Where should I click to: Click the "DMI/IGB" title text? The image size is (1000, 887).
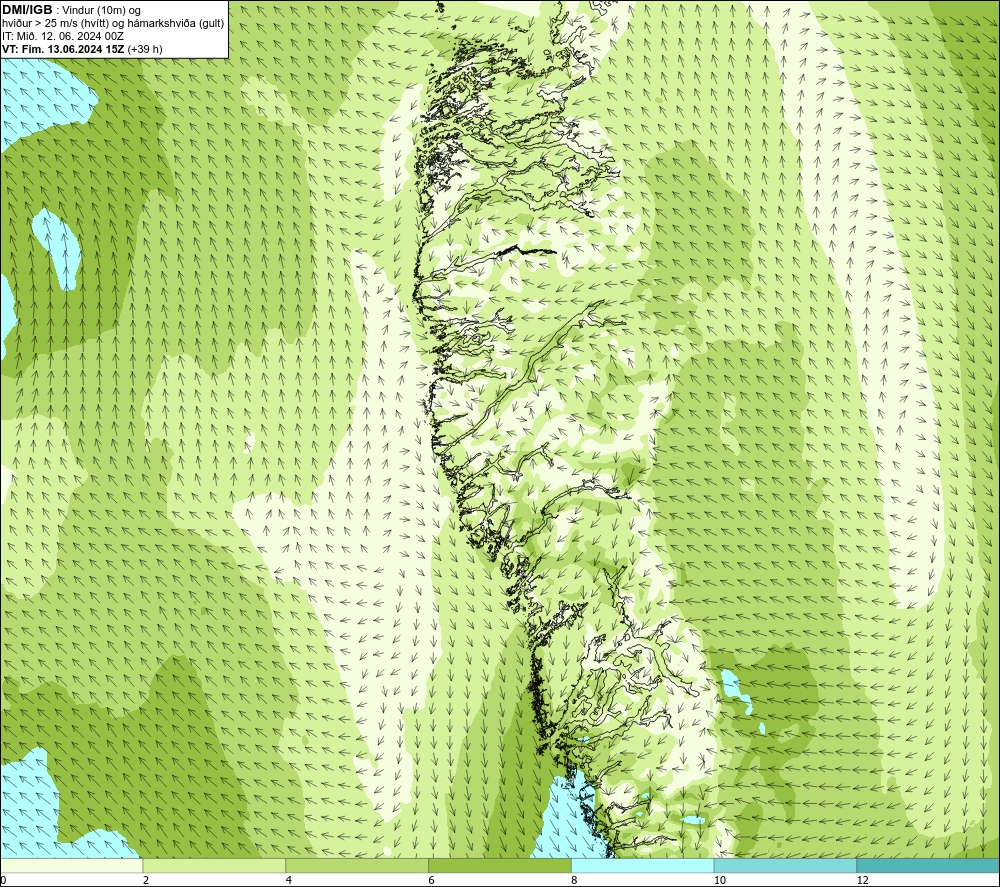(x=27, y=10)
